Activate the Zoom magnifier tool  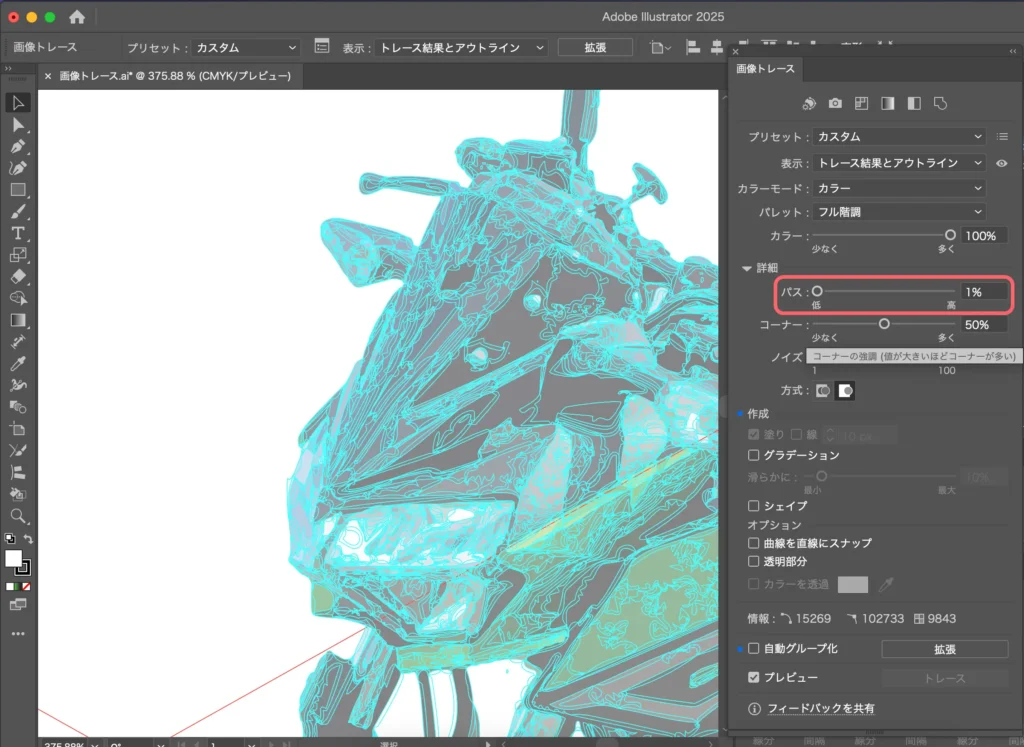[18, 516]
